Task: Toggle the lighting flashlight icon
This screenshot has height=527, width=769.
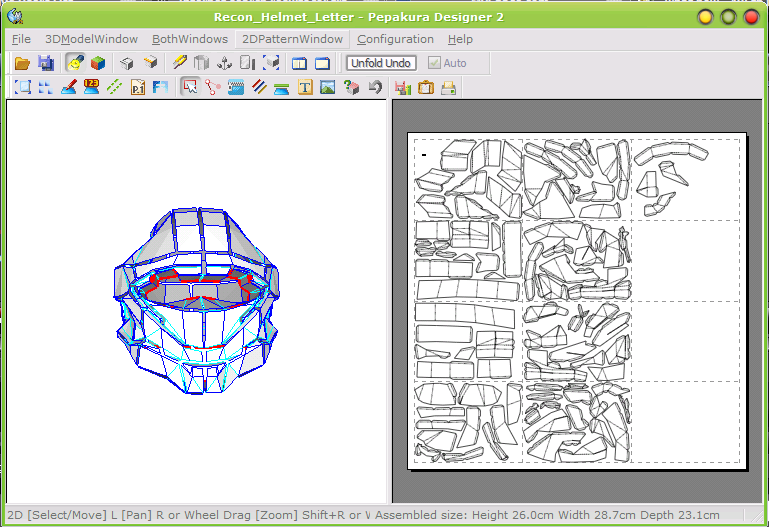Action: pyautogui.click(x=75, y=63)
